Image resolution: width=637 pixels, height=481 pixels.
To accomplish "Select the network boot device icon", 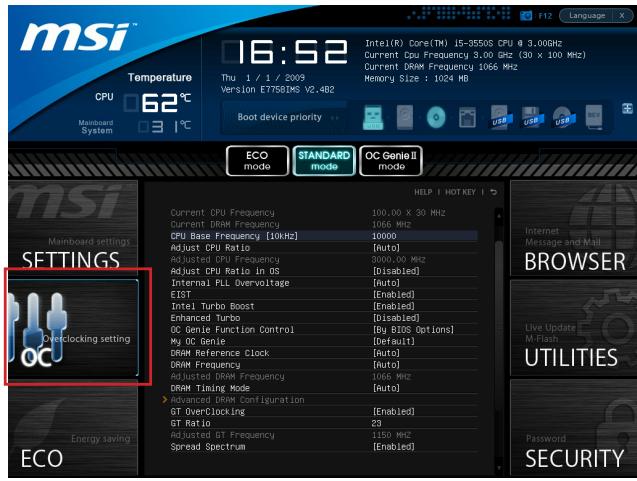I will (x=467, y=117).
